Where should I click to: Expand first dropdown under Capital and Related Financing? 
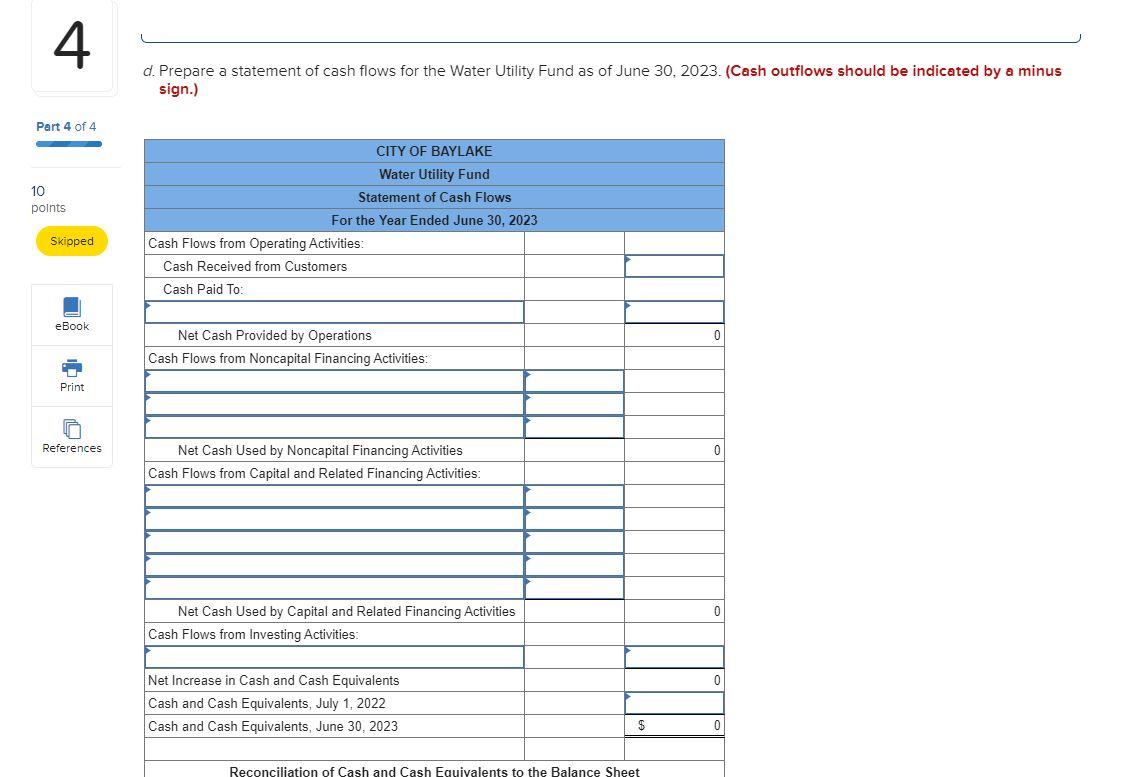point(334,496)
